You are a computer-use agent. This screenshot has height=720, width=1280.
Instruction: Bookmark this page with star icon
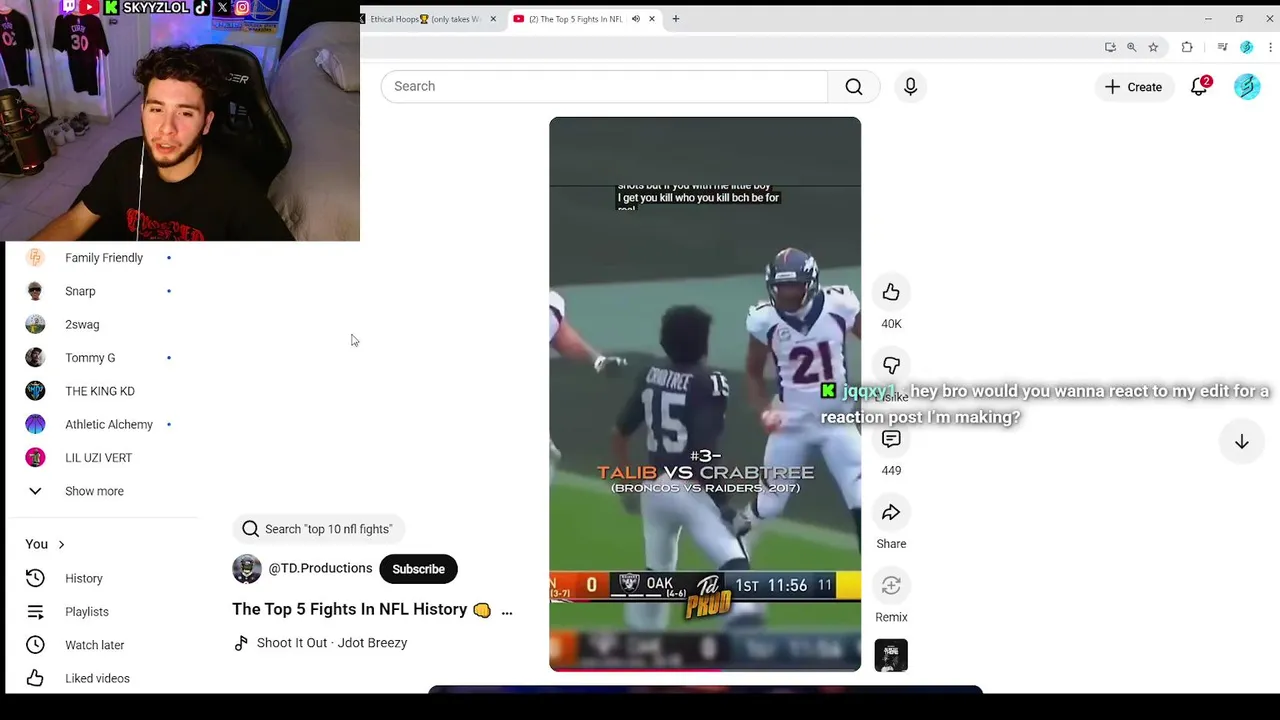(x=1153, y=47)
